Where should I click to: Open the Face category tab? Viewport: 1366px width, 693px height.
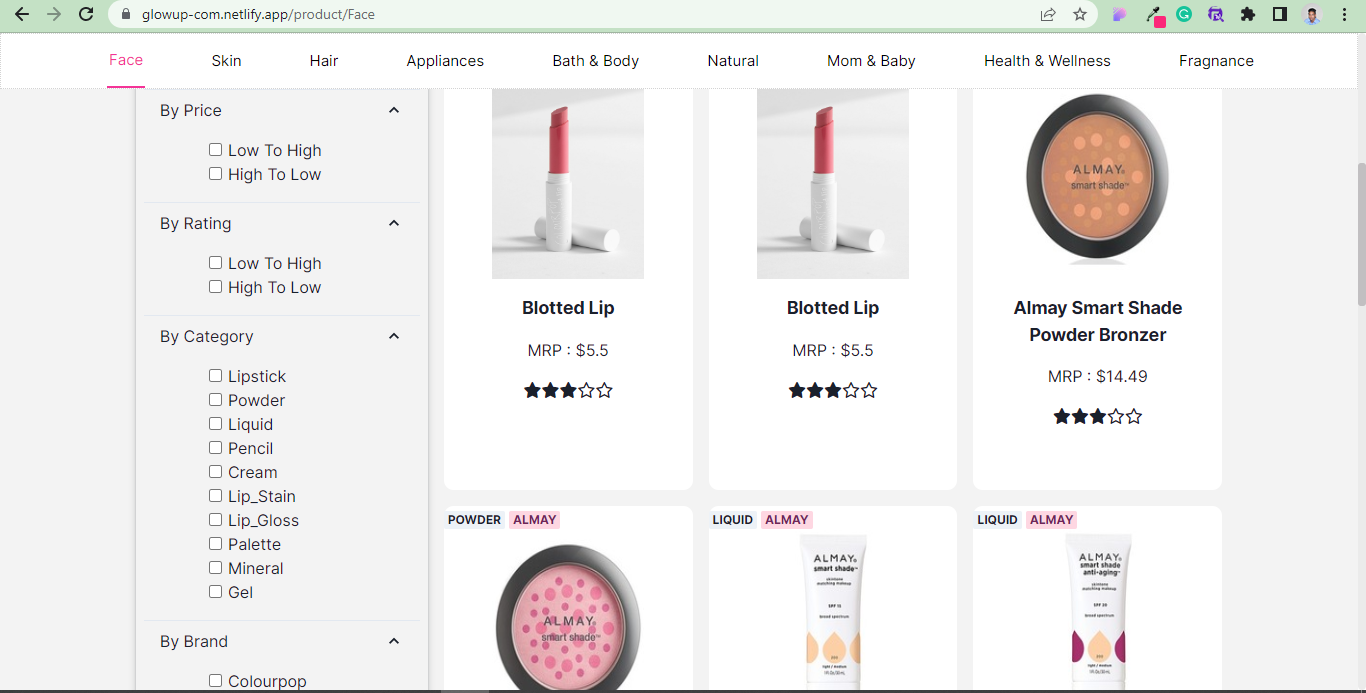click(x=126, y=60)
